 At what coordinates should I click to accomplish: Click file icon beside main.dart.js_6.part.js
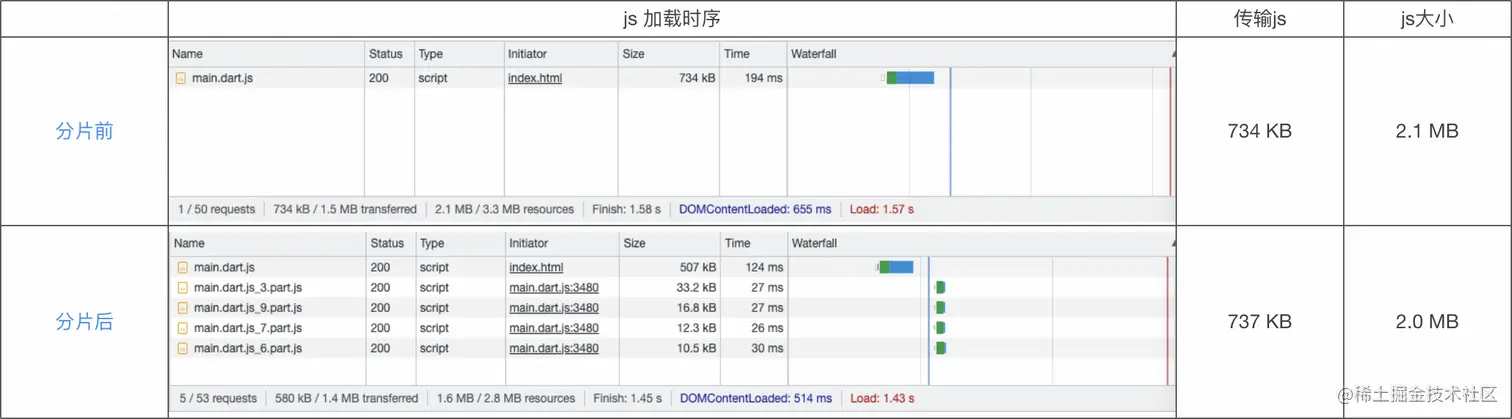pyautogui.click(x=182, y=348)
